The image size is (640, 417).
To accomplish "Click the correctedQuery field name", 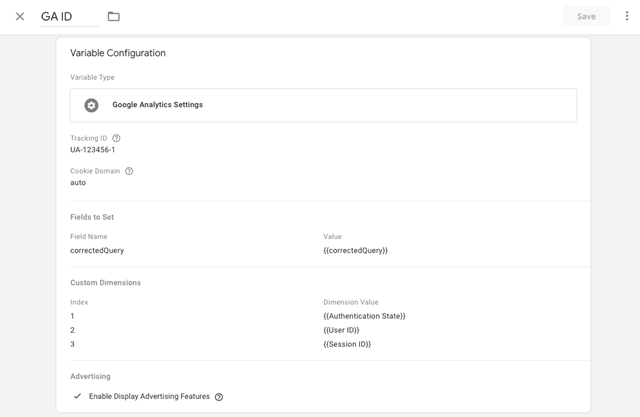I will (97, 251).
